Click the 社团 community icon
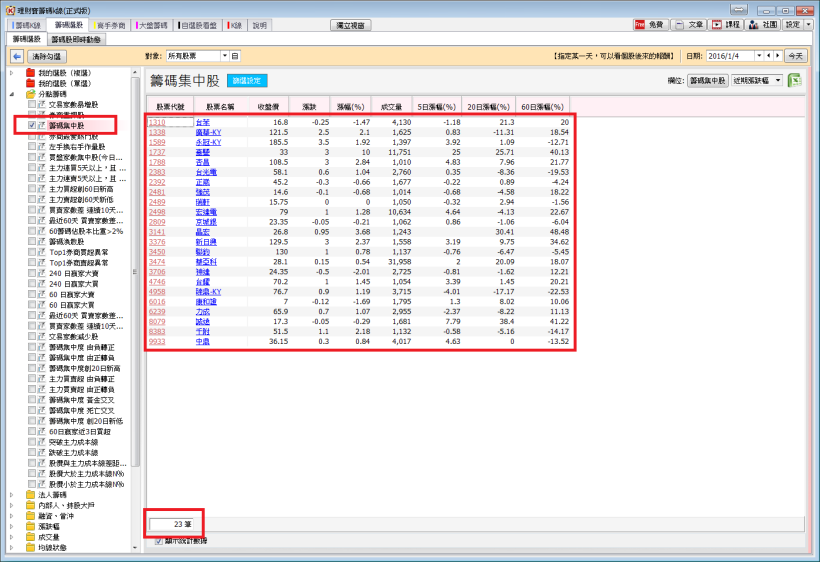 click(765, 24)
